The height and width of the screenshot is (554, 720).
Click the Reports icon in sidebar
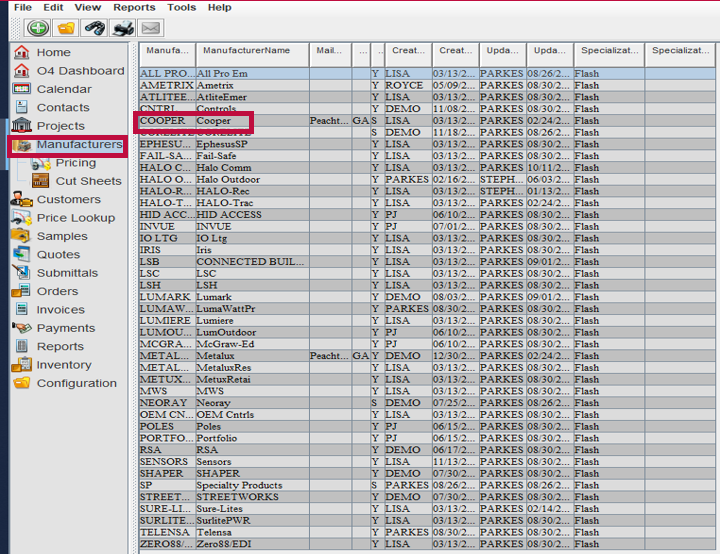click(x=22, y=346)
